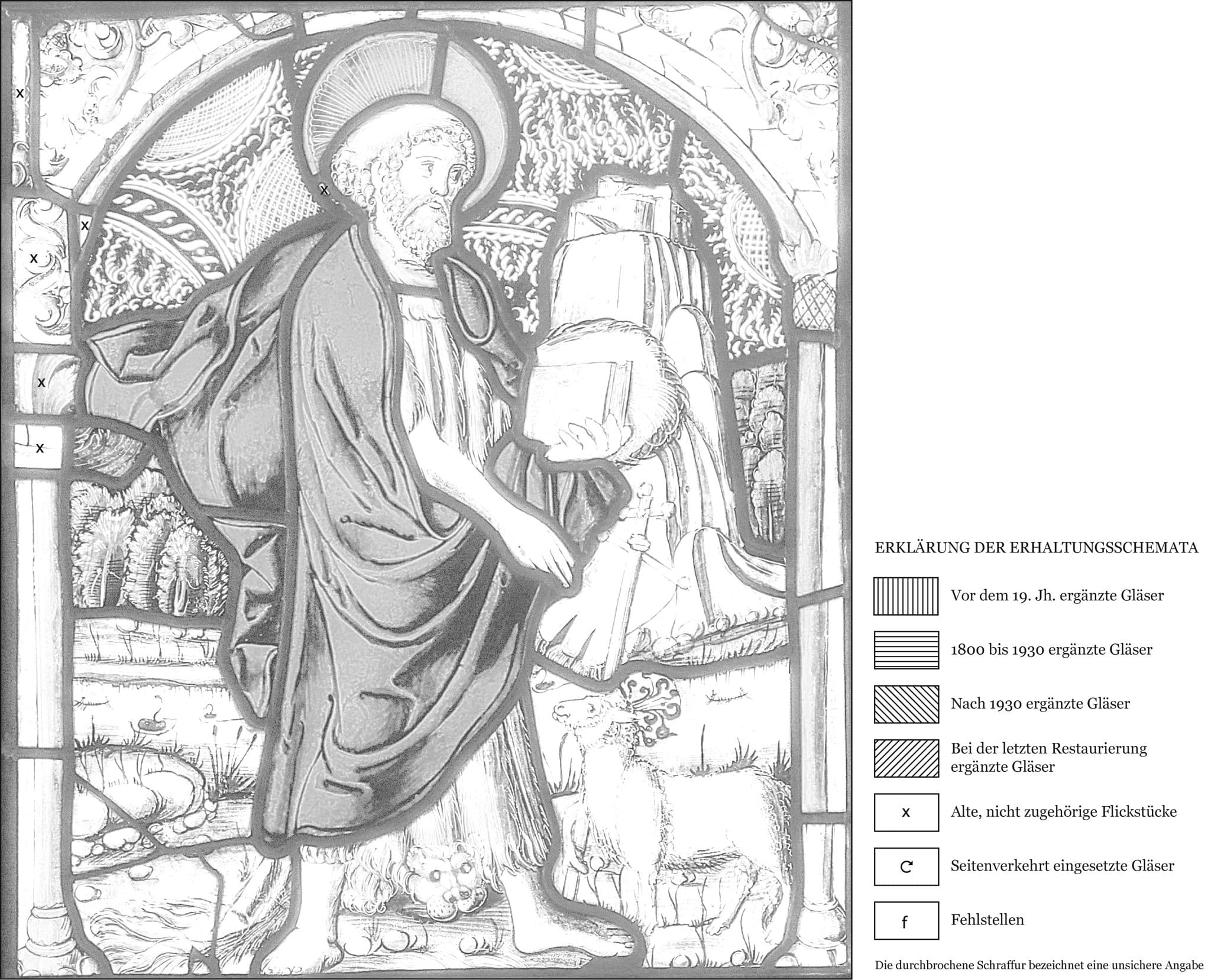1211x980 pixels.
Task: Select the Nach 1930 diagonal hatch swatch
Action: [906, 704]
